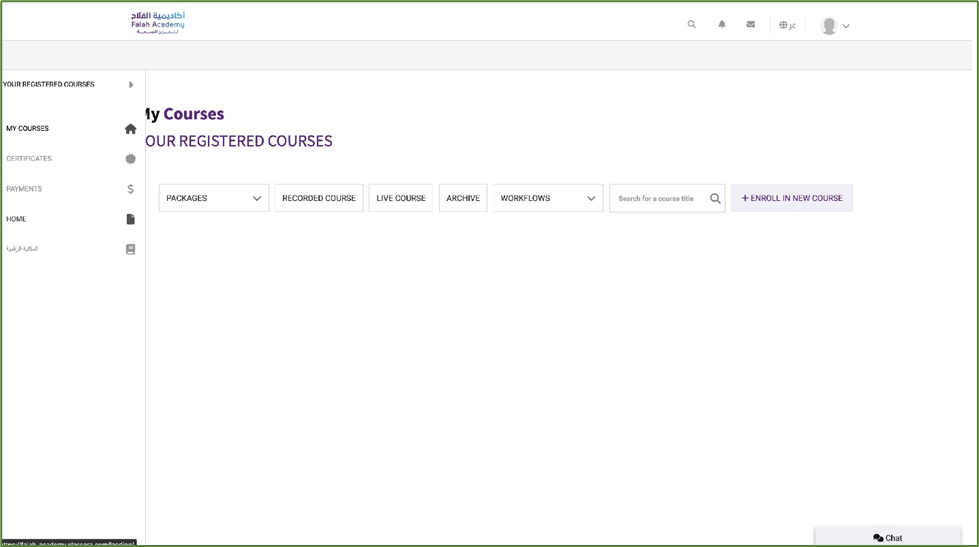Expand the Workflows dropdown
This screenshot has width=979, height=547.
[x=547, y=198]
